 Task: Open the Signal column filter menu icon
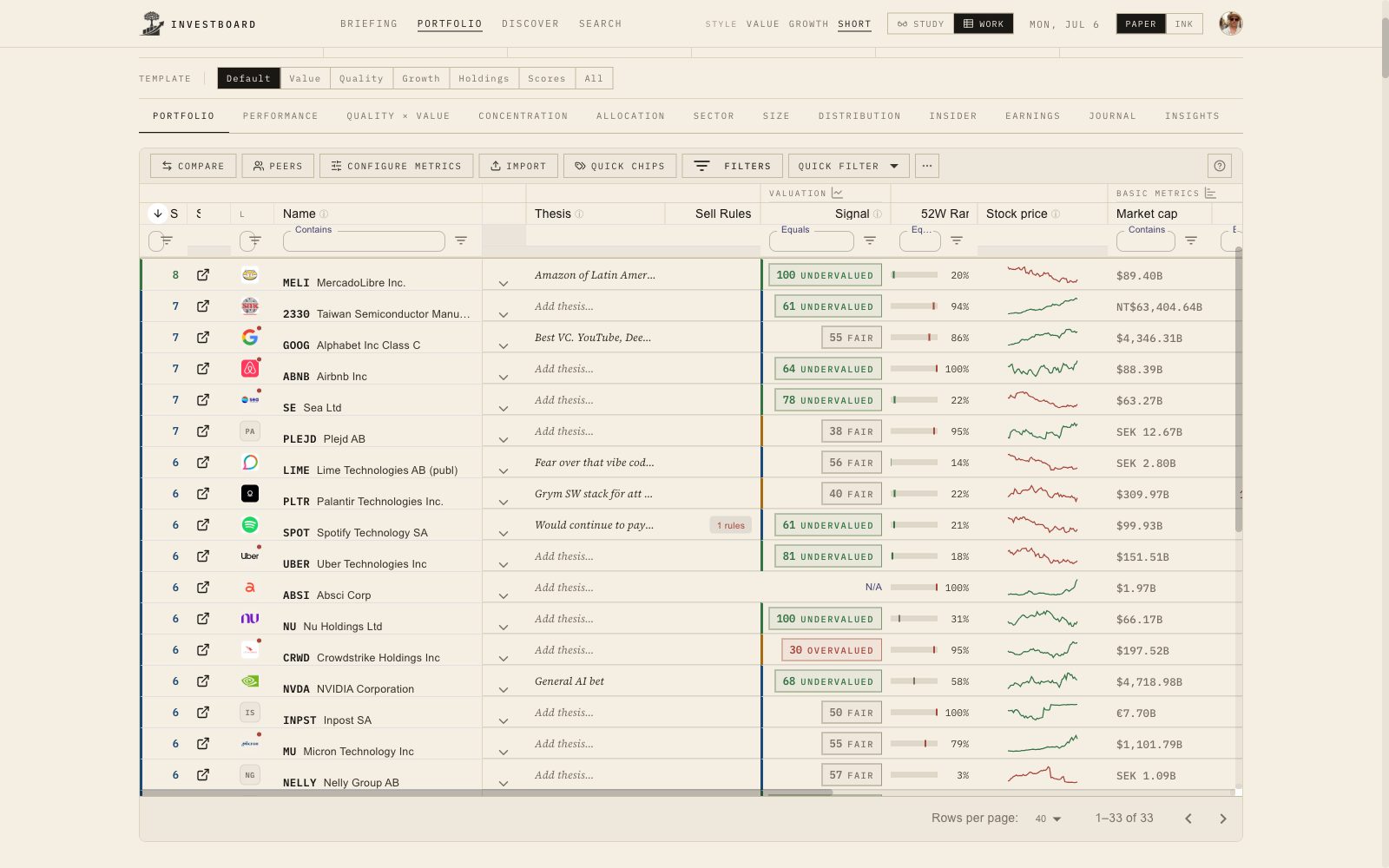870,240
